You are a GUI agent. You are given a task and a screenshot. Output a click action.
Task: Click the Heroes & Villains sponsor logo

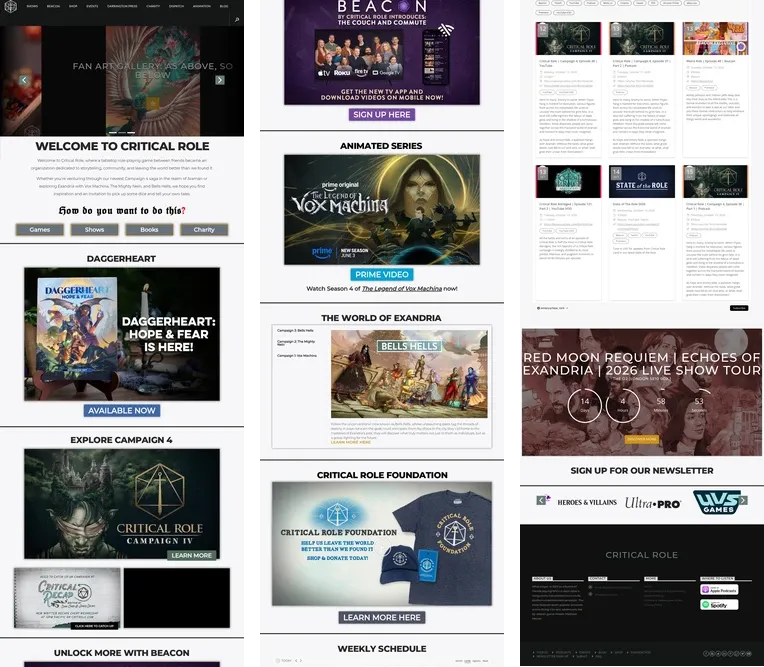(587, 502)
